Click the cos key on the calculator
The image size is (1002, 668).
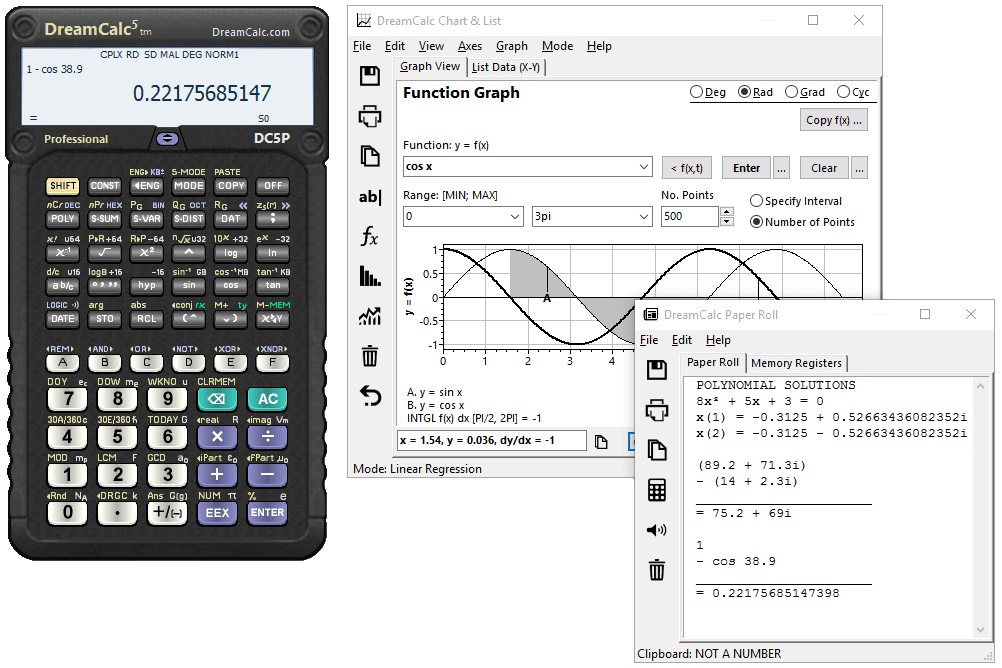pyautogui.click(x=231, y=286)
